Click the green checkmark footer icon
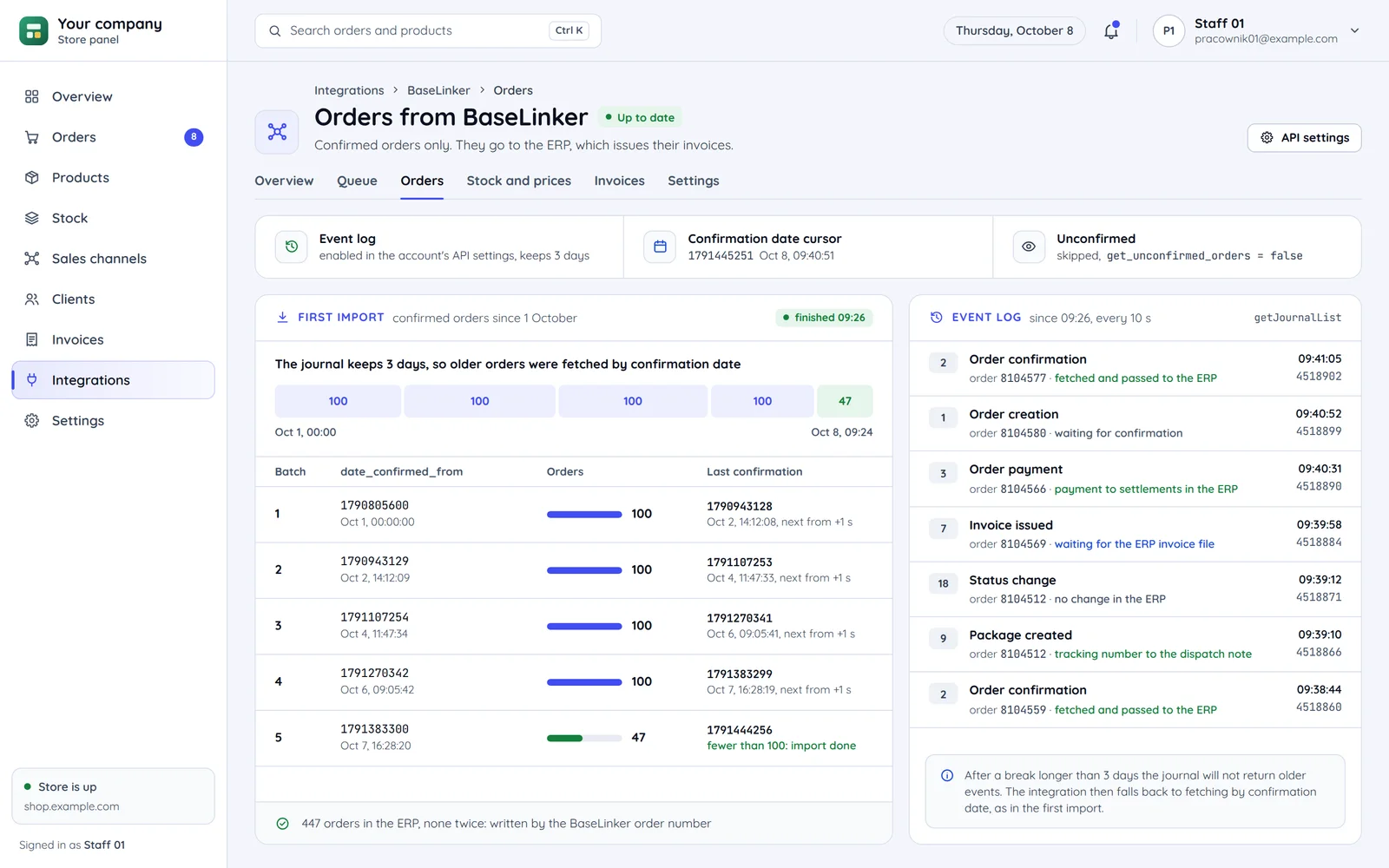Screen dimensions: 1389x868 (282, 824)
